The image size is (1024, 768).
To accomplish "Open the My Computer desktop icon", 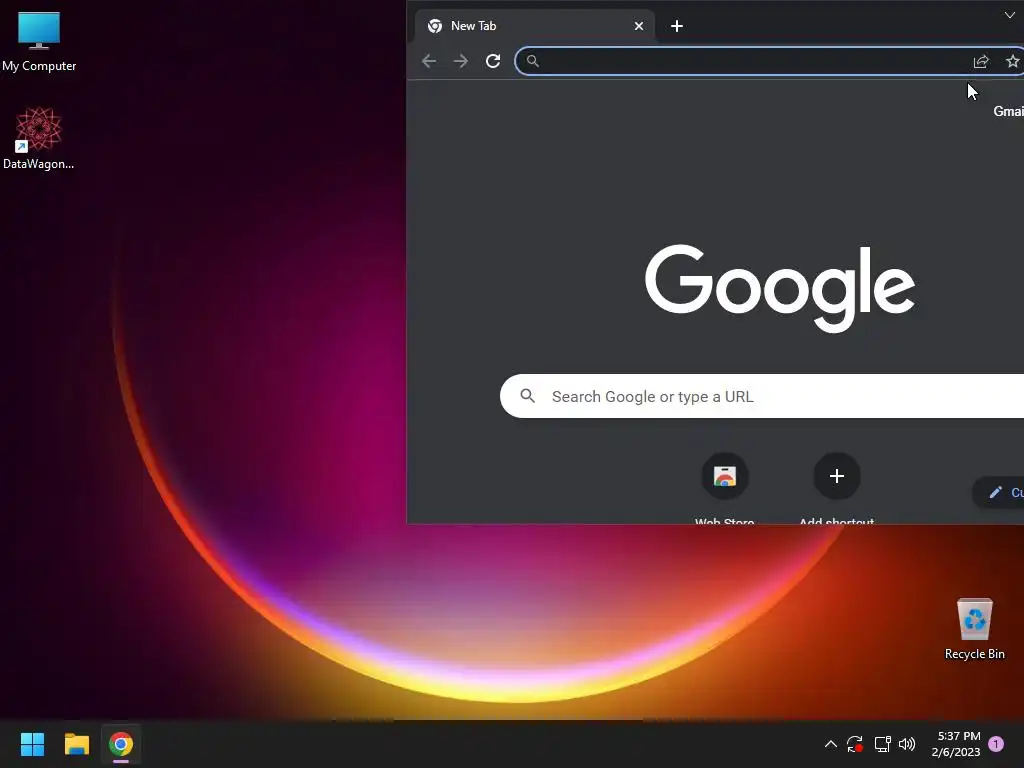I will (x=39, y=42).
